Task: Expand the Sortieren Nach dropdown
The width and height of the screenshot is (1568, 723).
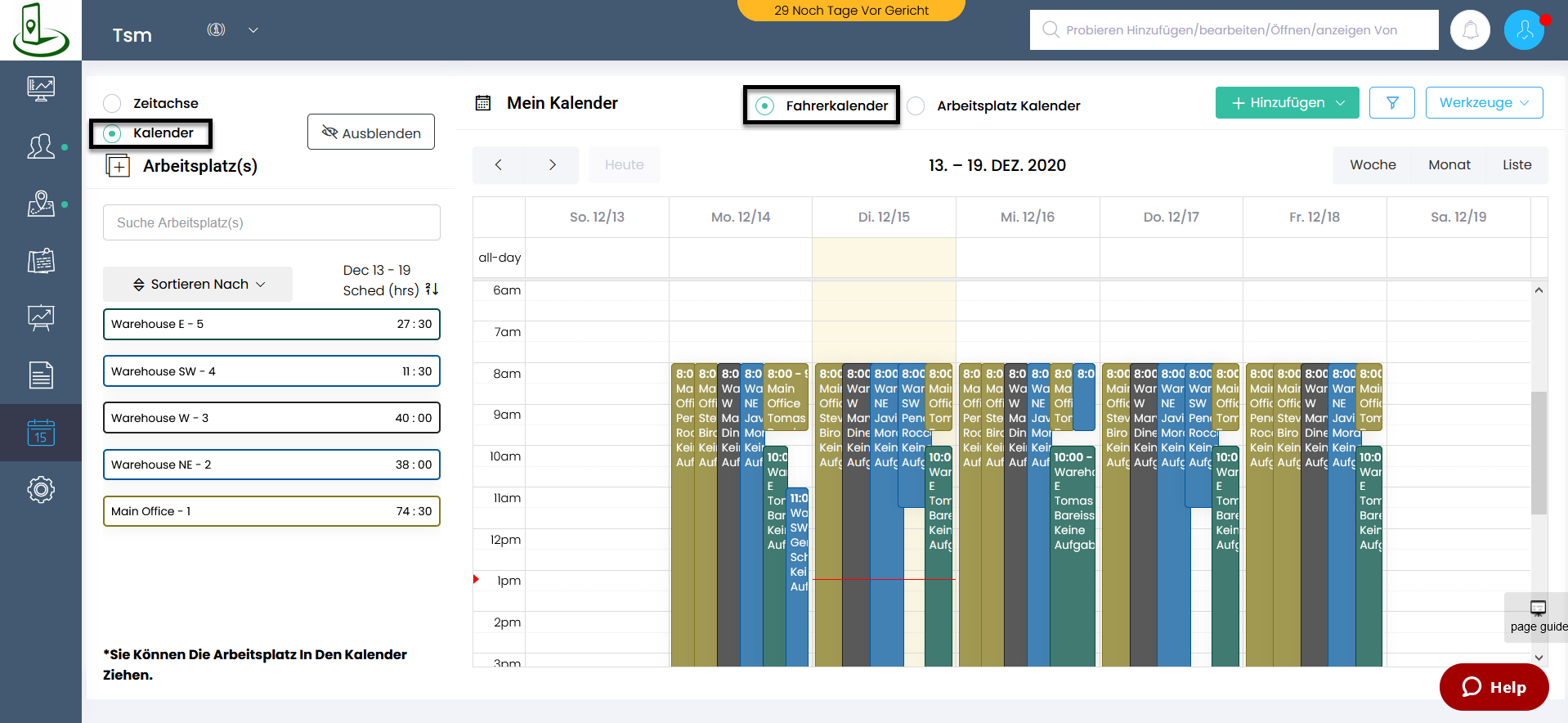Action: (199, 285)
